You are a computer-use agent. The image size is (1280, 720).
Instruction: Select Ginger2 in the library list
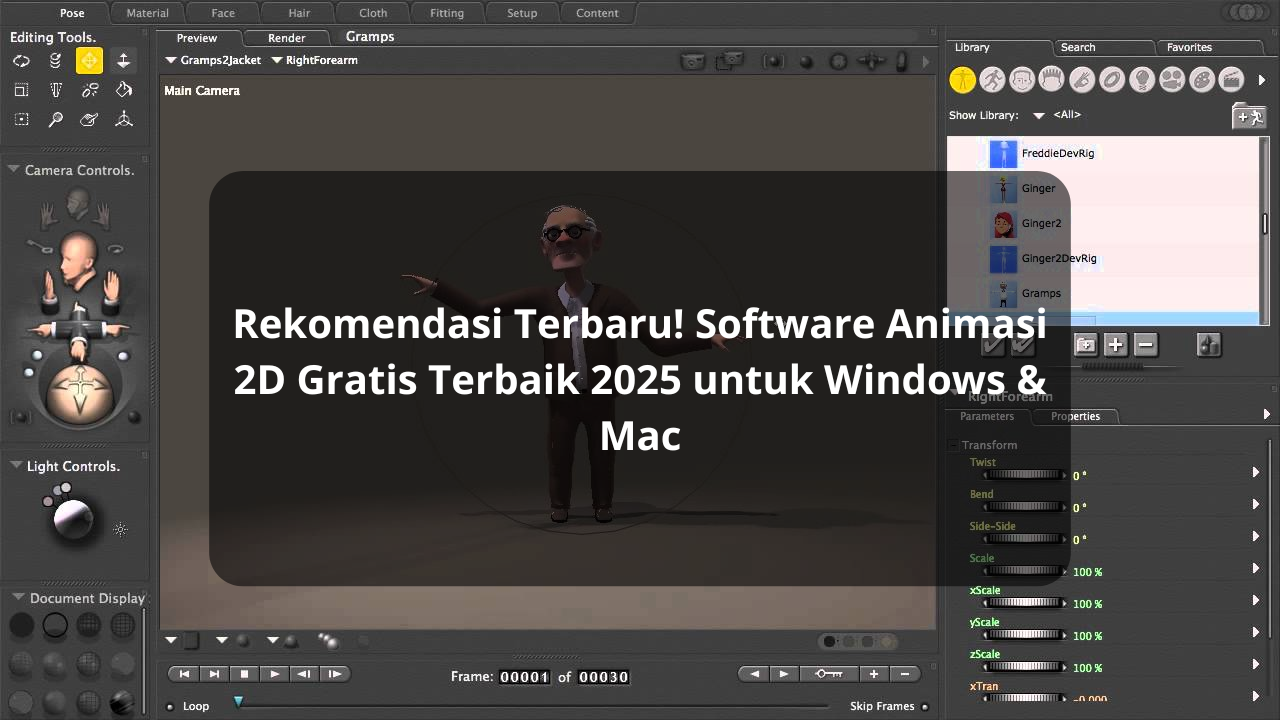click(1041, 223)
